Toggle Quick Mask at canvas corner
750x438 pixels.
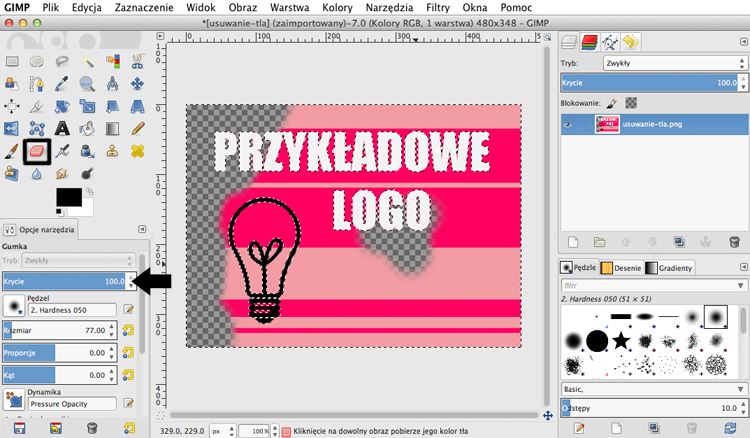161,416
